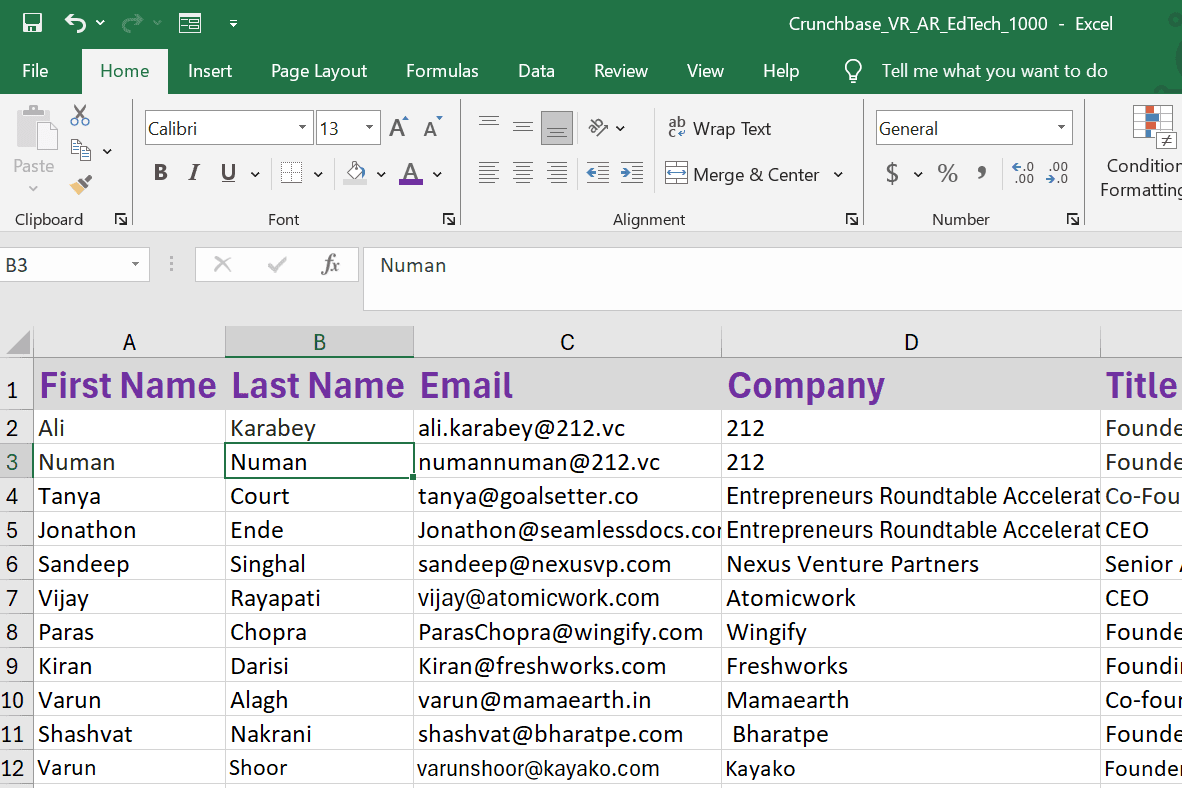Click Insert Function fx icon

[x=330, y=265]
